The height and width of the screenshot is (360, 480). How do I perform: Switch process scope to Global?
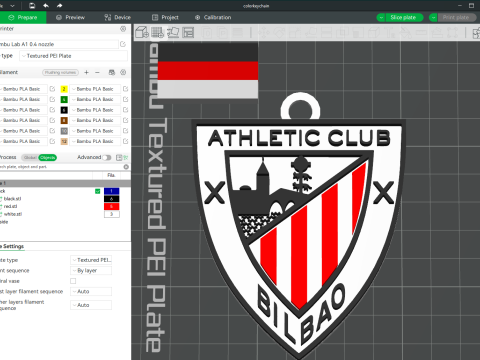tap(30, 157)
